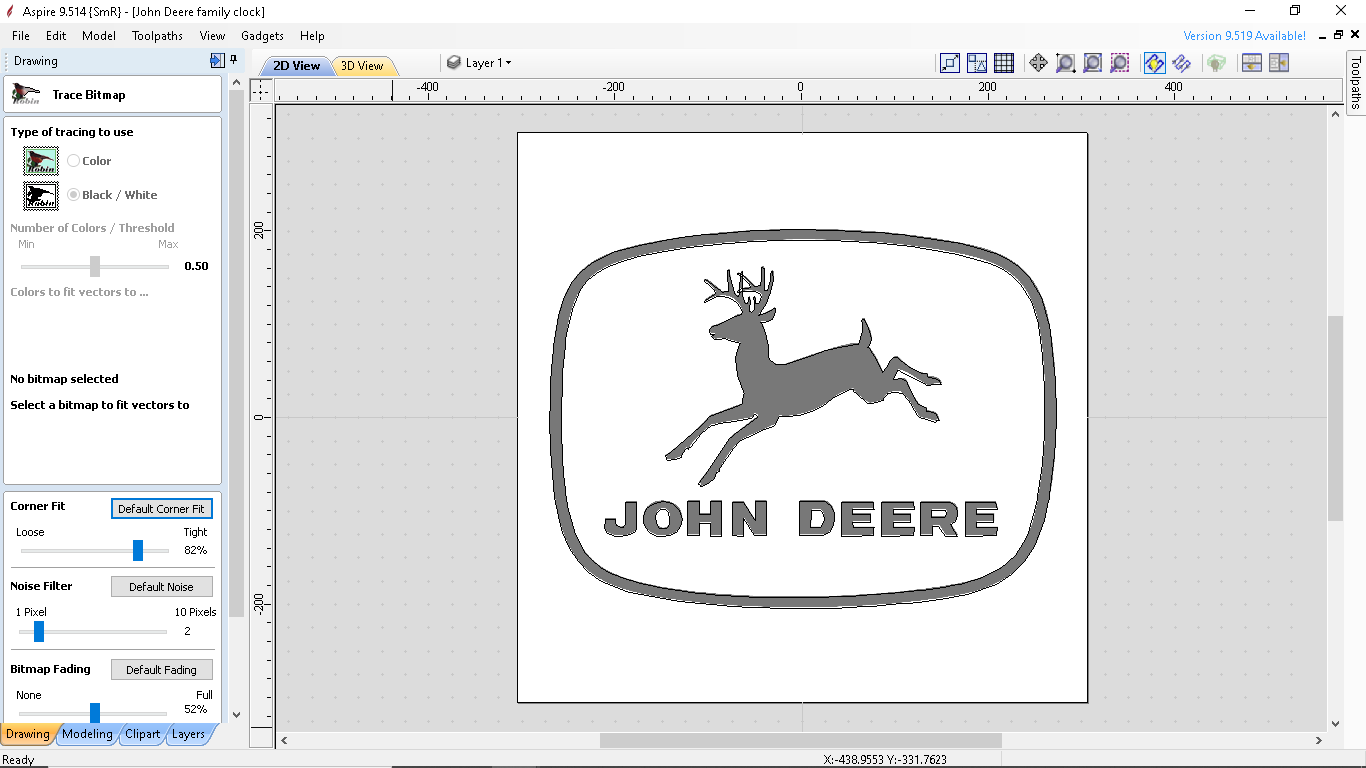Screen dimensions: 1366x768
Task: Click the Version 9.519 Available link
Action: [1244, 36]
